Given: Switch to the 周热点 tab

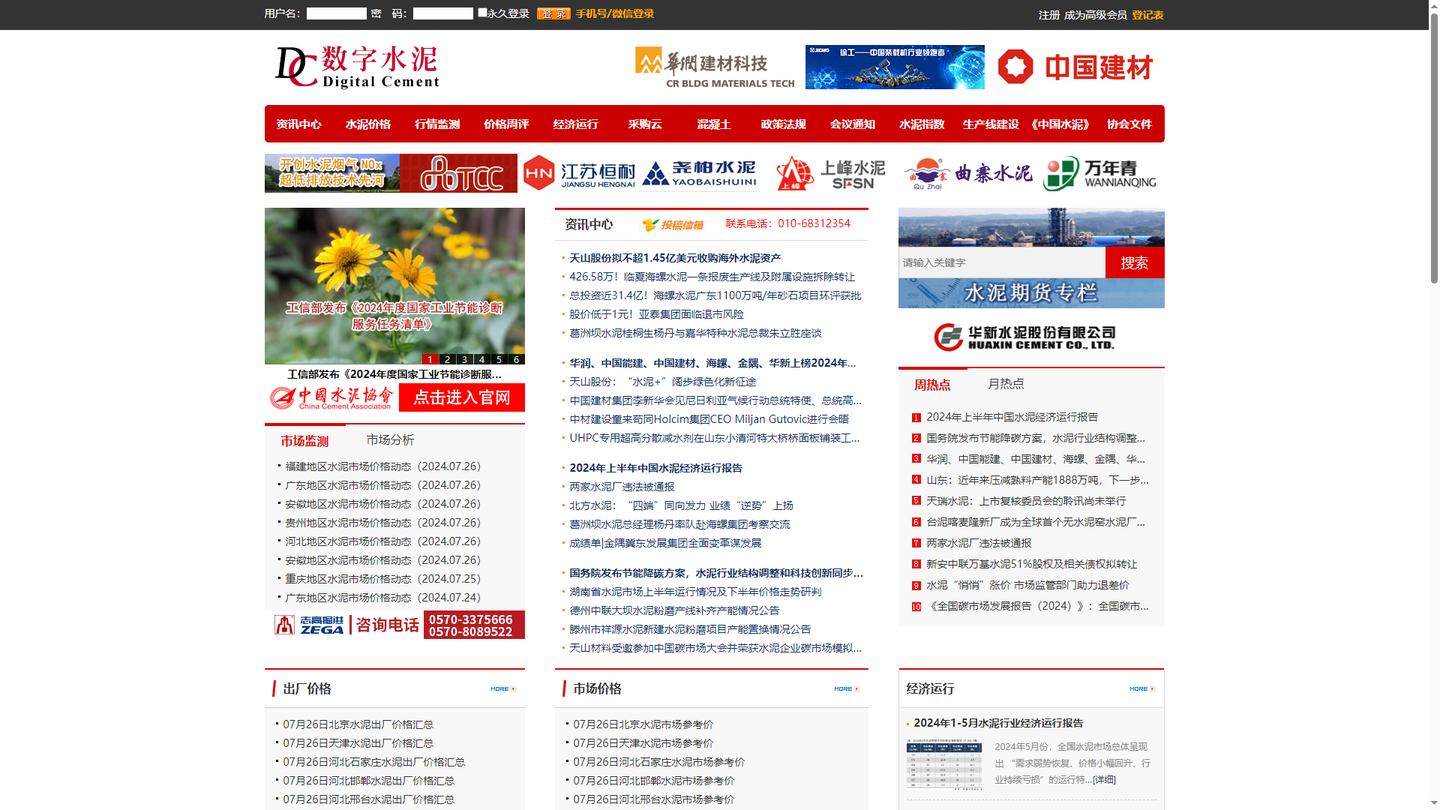Looking at the screenshot, I should (x=932, y=384).
